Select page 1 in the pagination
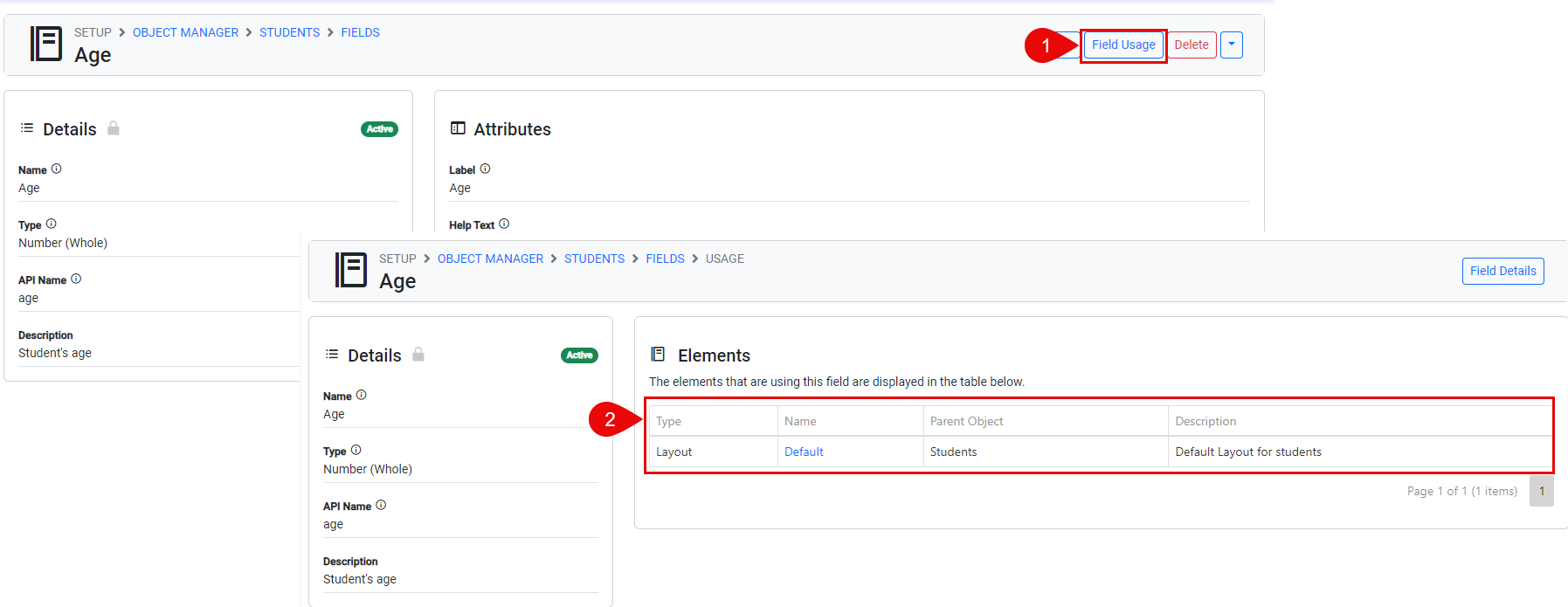 tap(1541, 491)
